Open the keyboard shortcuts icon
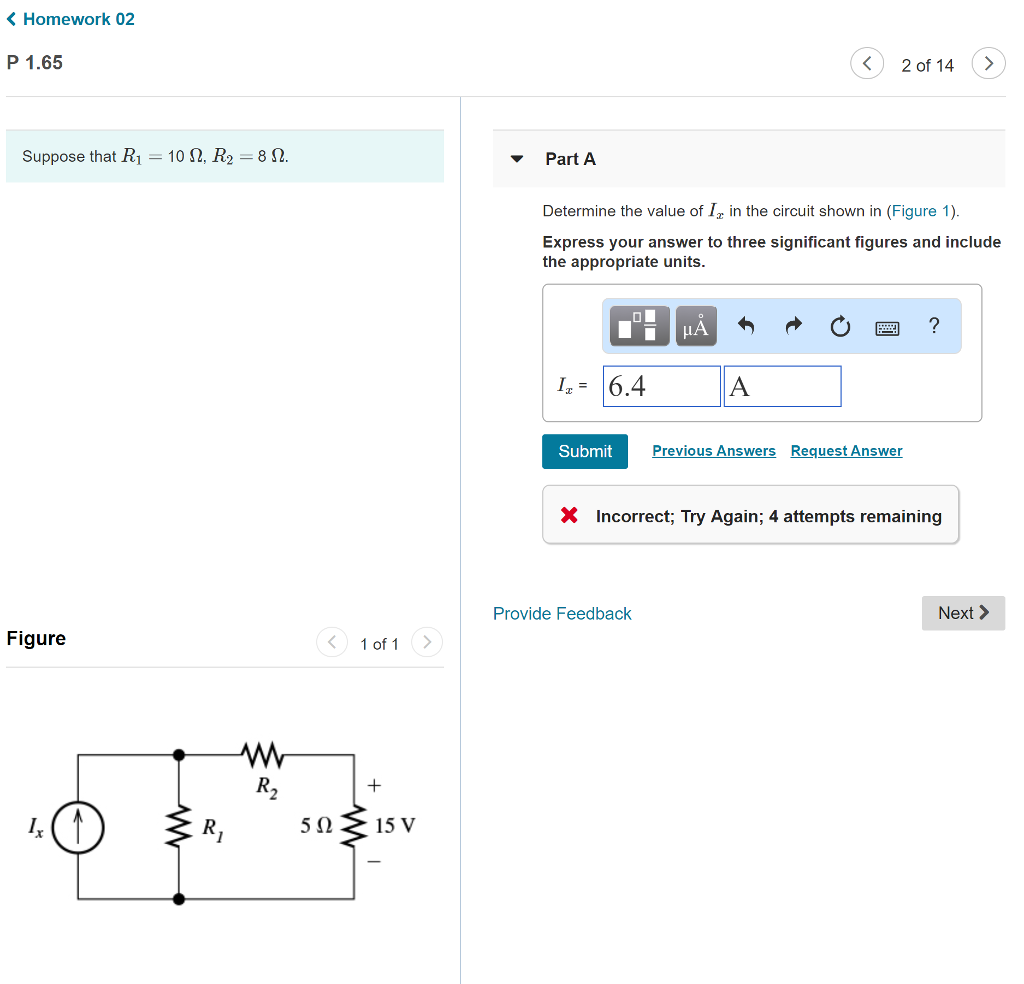 tap(887, 328)
